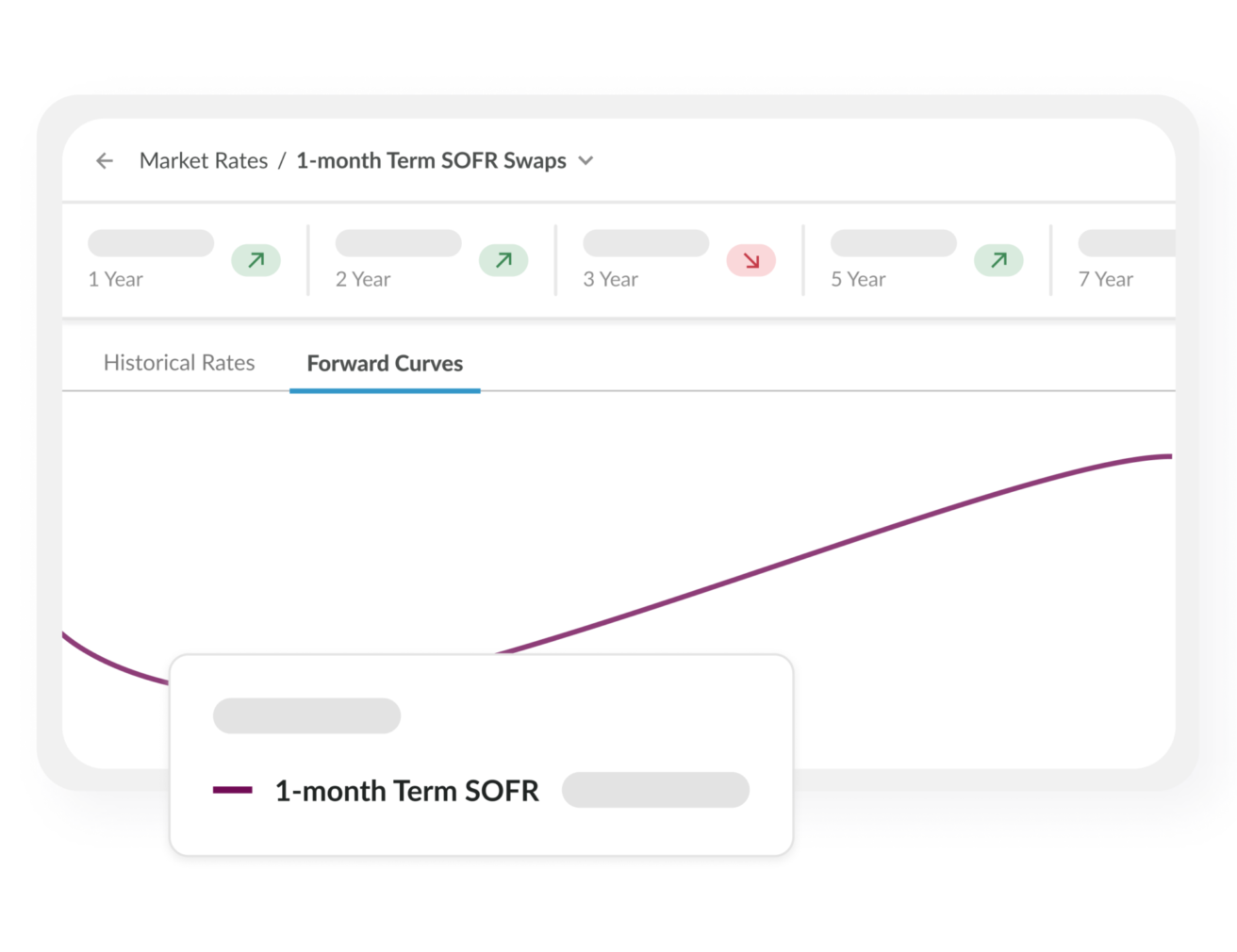The height and width of the screenshot is (952, 1237).
Task: Click the 1-month Term SOFR legend label
Action: 406,791
